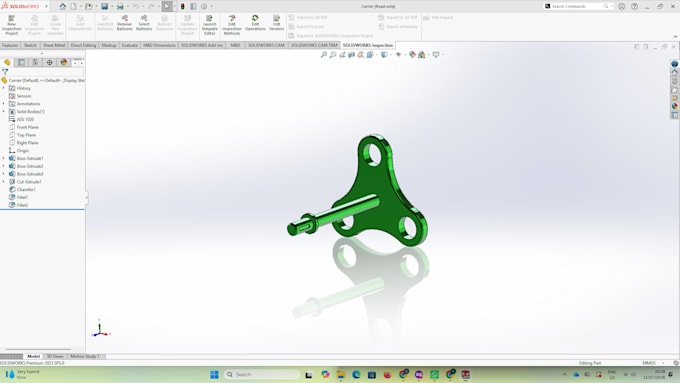Select Top Plane in feature tree

(26, 135)
